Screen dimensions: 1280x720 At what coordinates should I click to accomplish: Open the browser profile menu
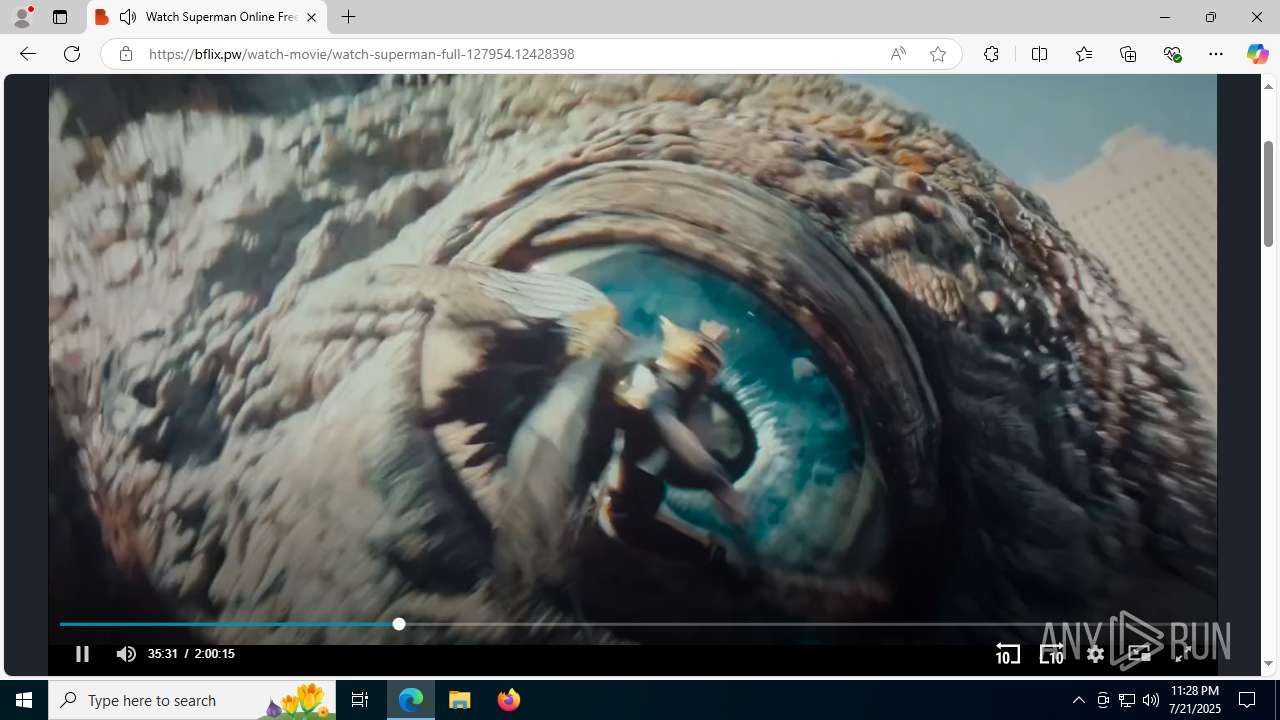(22, 17)
